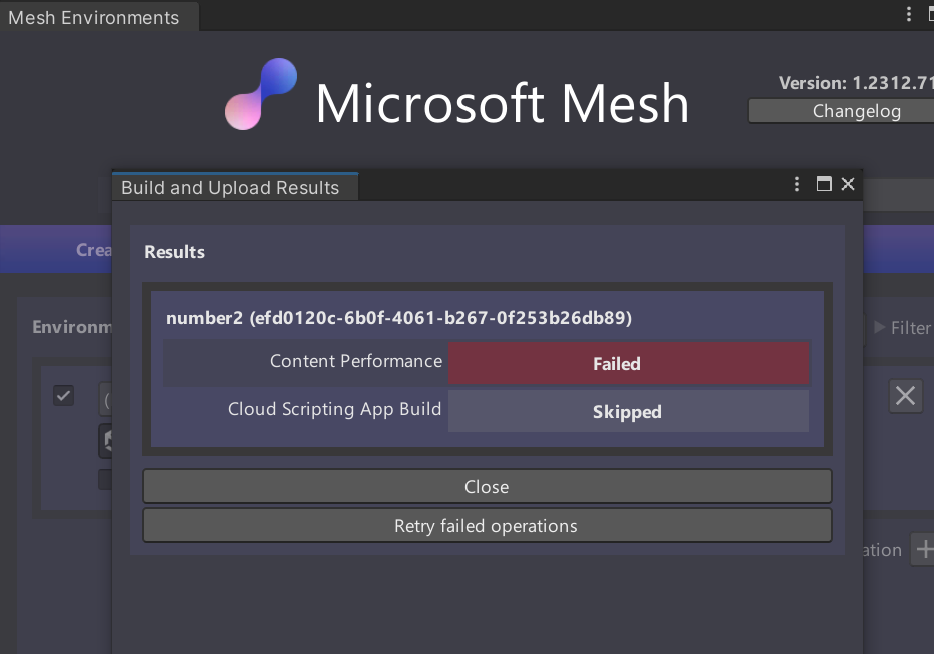Open the Build and Upload Results kebab menu
Viewport: 934px width, 654px height.
797,184
